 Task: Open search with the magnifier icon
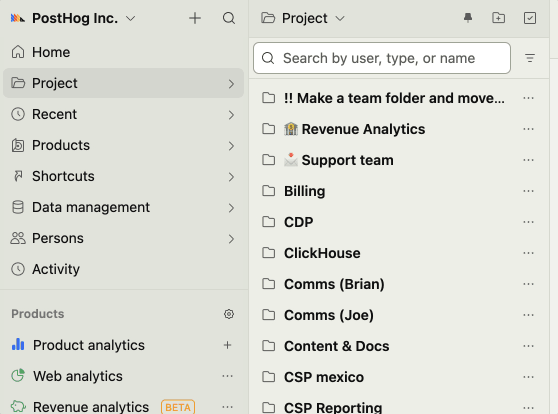pyautogui.click(x=229, y=18)
